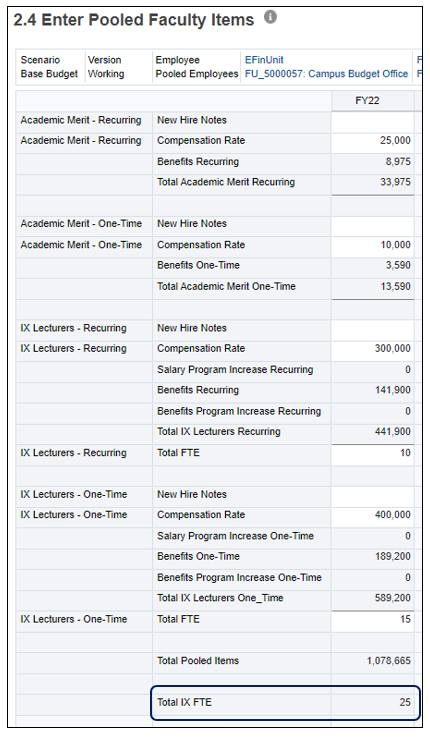Image resolution: width=430 pixels, height=737 pixels.
Task: Click Academic Merit Recurring New Hire Notes cell
Action: (x=373, y=120)
